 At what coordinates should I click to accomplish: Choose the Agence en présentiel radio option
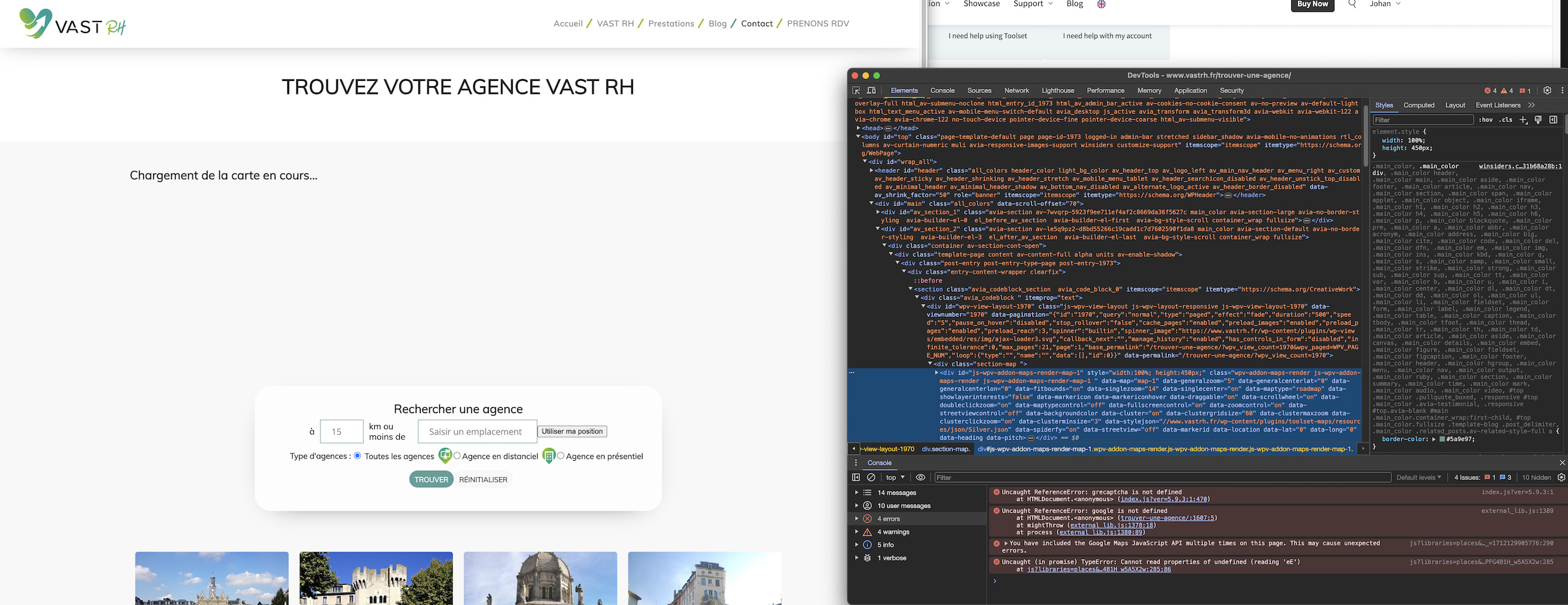point(560,455)
